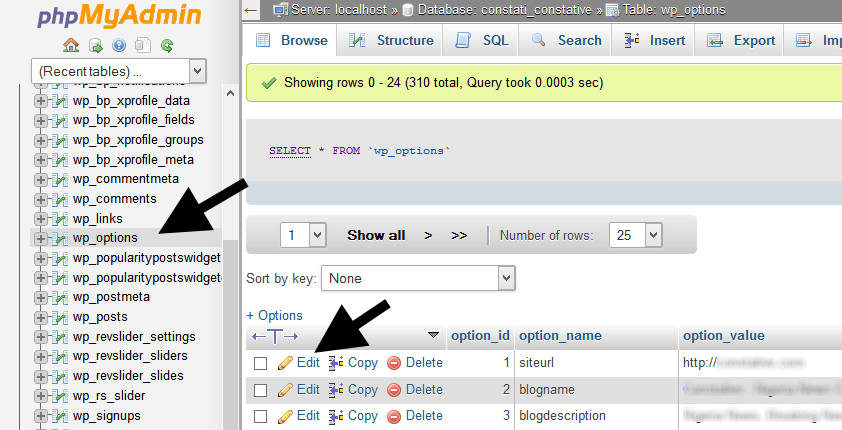Expand the wp_bp_xprofile_data tree node

pos(40,101)
